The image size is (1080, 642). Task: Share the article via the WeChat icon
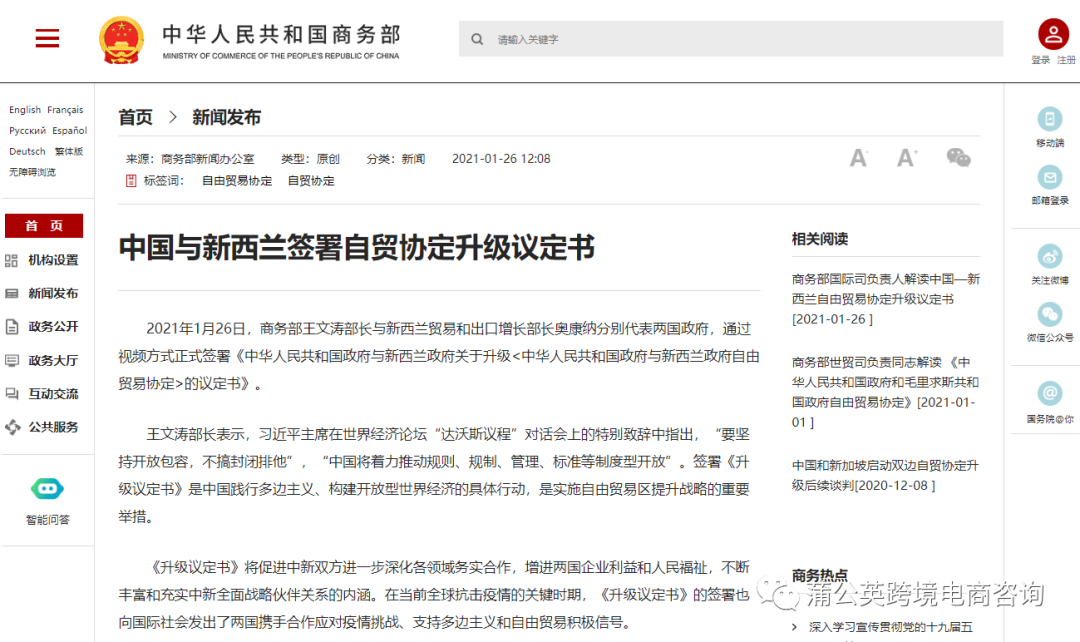pyautogui.click(x=958, y=157)
